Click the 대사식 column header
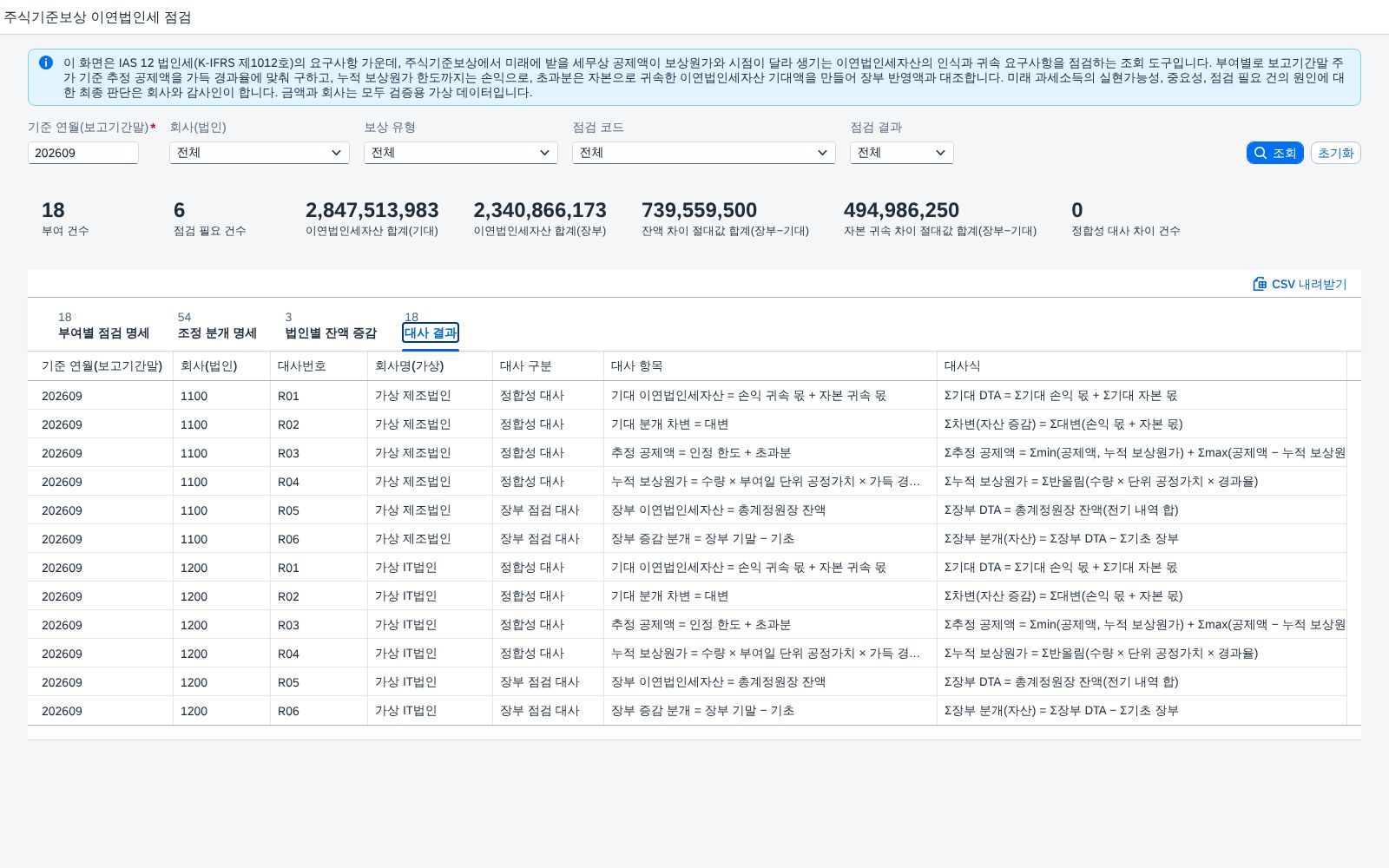Screen dimensions: 1389x868 (1142, 366)
